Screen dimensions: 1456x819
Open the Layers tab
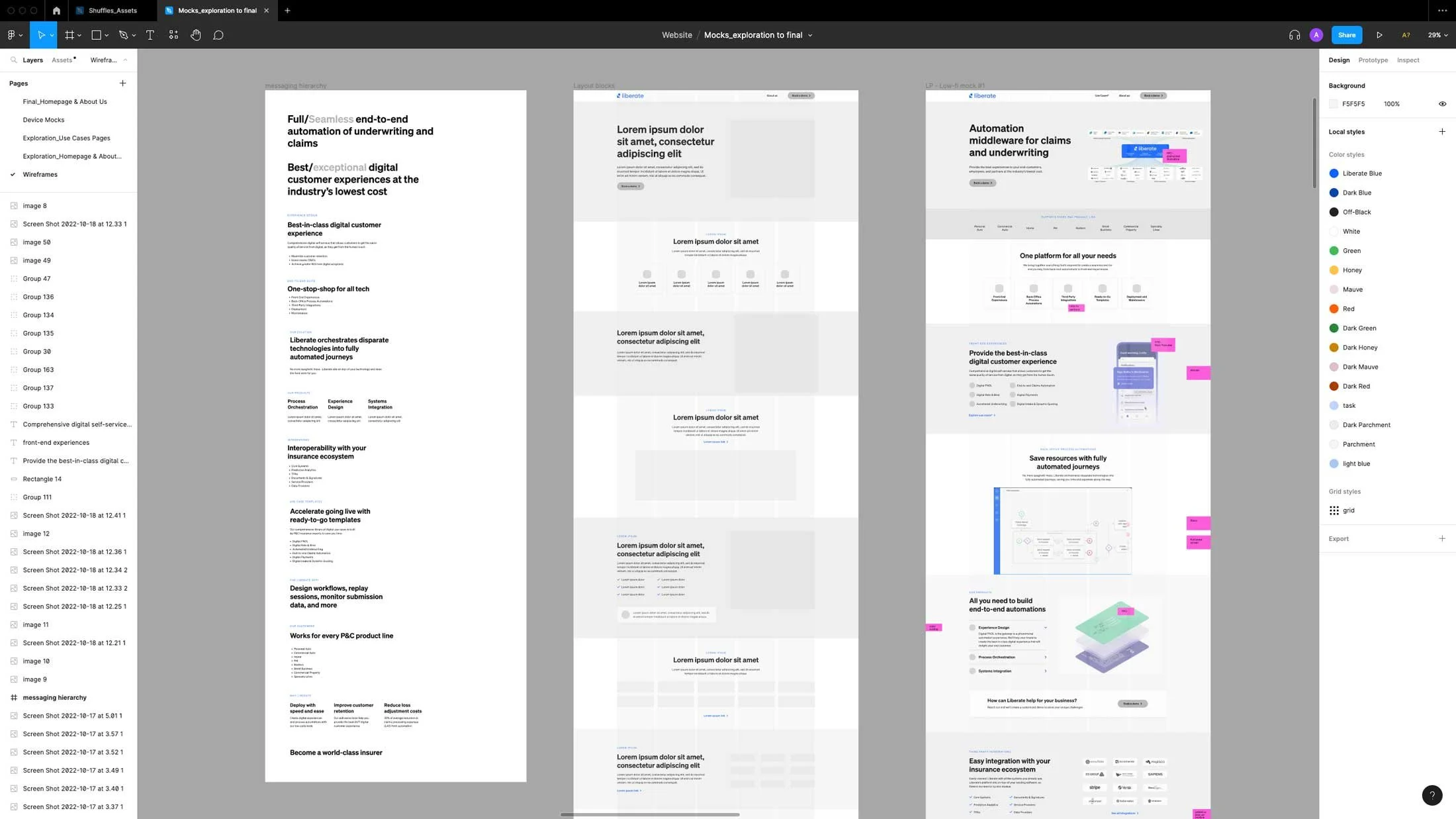(x=32, y=60)
